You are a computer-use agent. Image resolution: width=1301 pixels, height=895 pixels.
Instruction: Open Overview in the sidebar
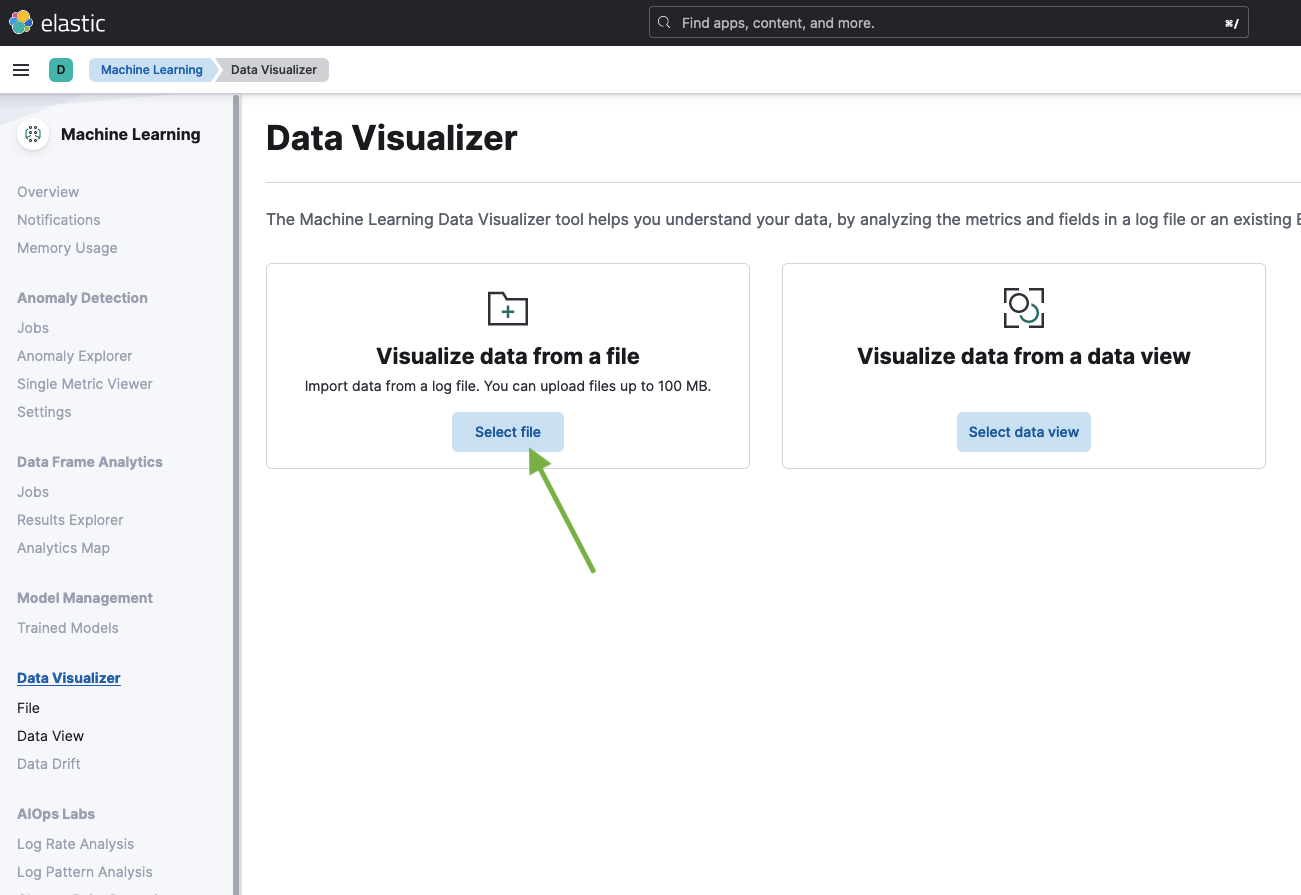[x=48, y=192]
